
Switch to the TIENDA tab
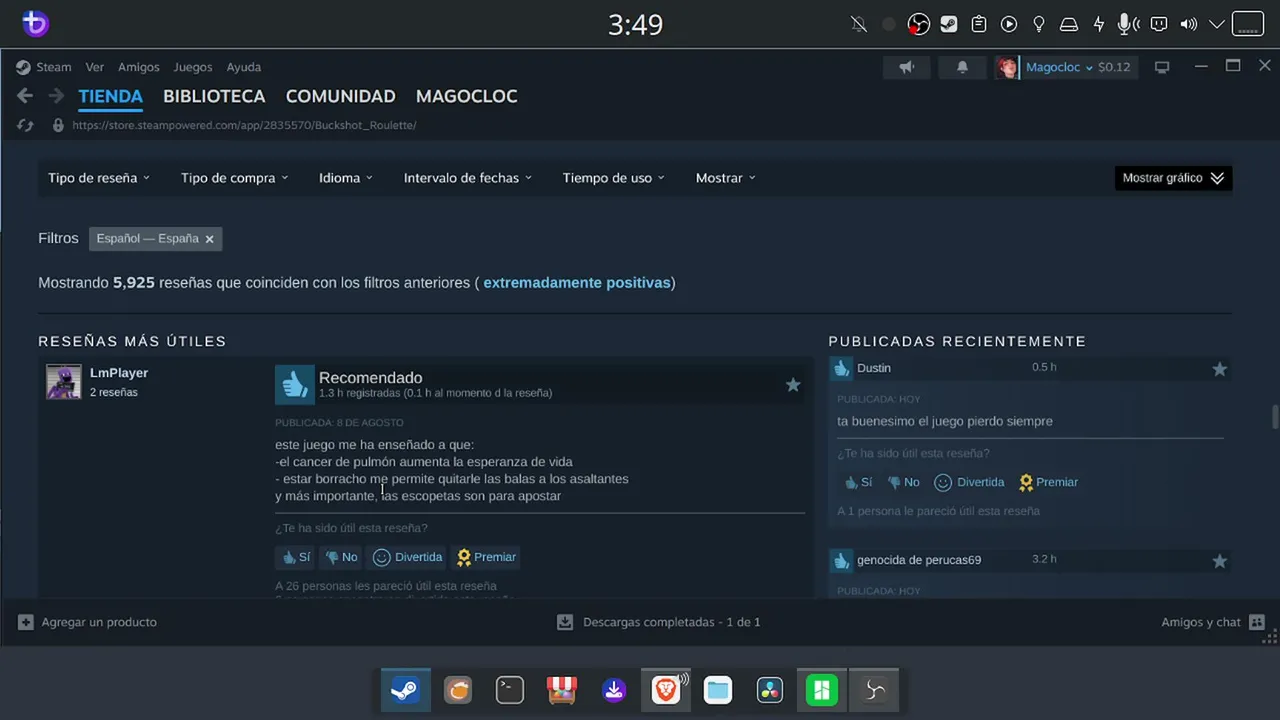click(x=111, y=97)
